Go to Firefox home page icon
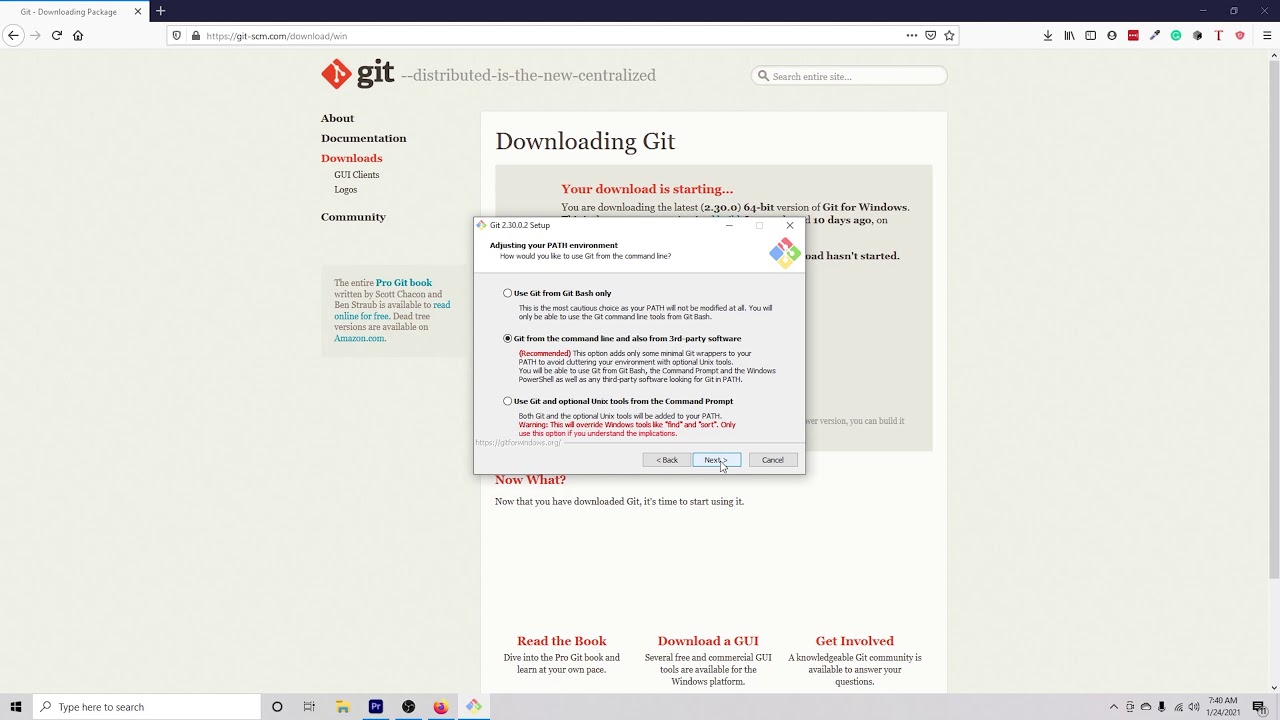1280x720 pixels. point(78,35)
